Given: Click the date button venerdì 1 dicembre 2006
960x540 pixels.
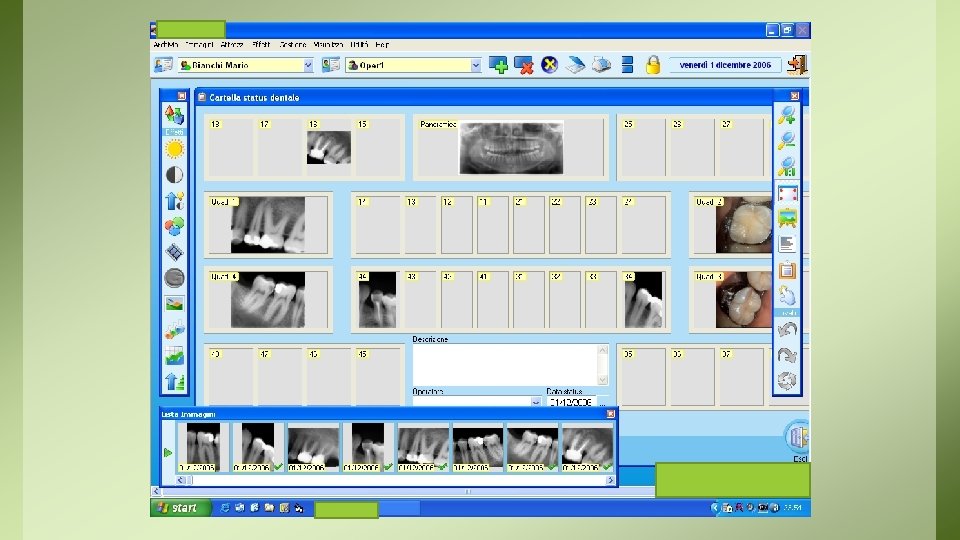Looking at the screenshot, I should (x=725, y=65).
